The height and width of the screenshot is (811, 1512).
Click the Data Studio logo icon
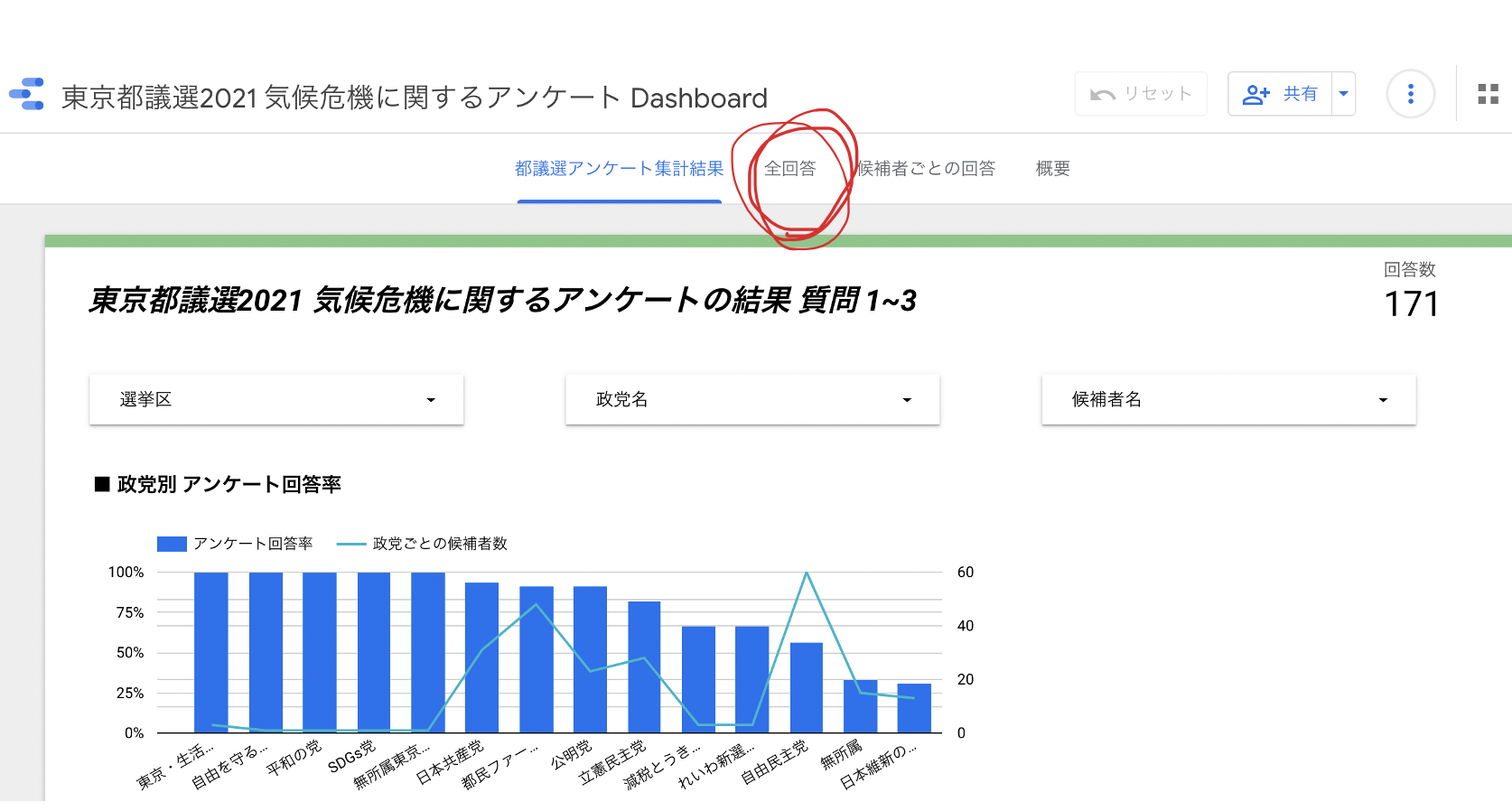coord(26,94)
